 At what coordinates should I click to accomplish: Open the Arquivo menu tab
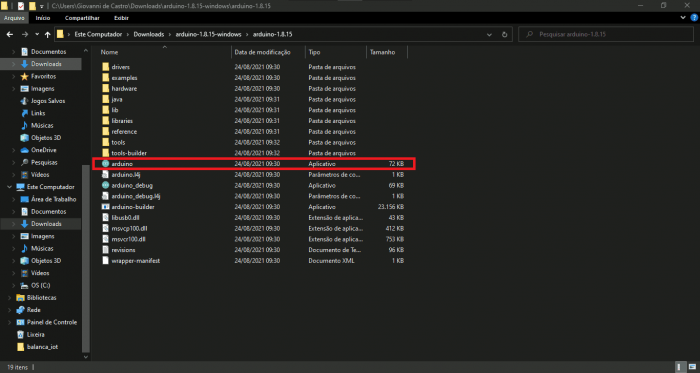click(14, 18)
